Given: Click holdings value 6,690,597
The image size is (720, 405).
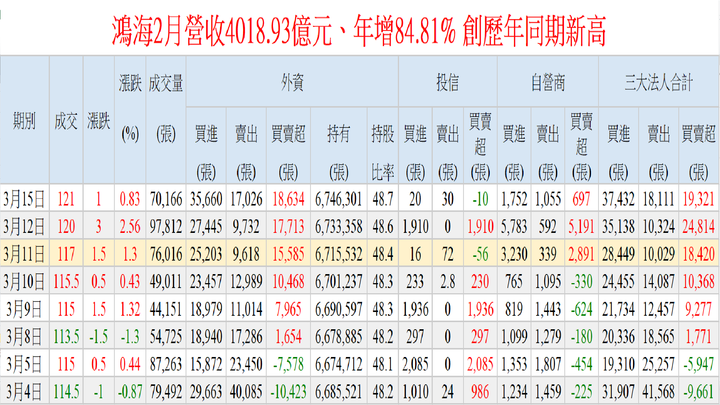Looking at the screenshot, I should tap(338, 309).
